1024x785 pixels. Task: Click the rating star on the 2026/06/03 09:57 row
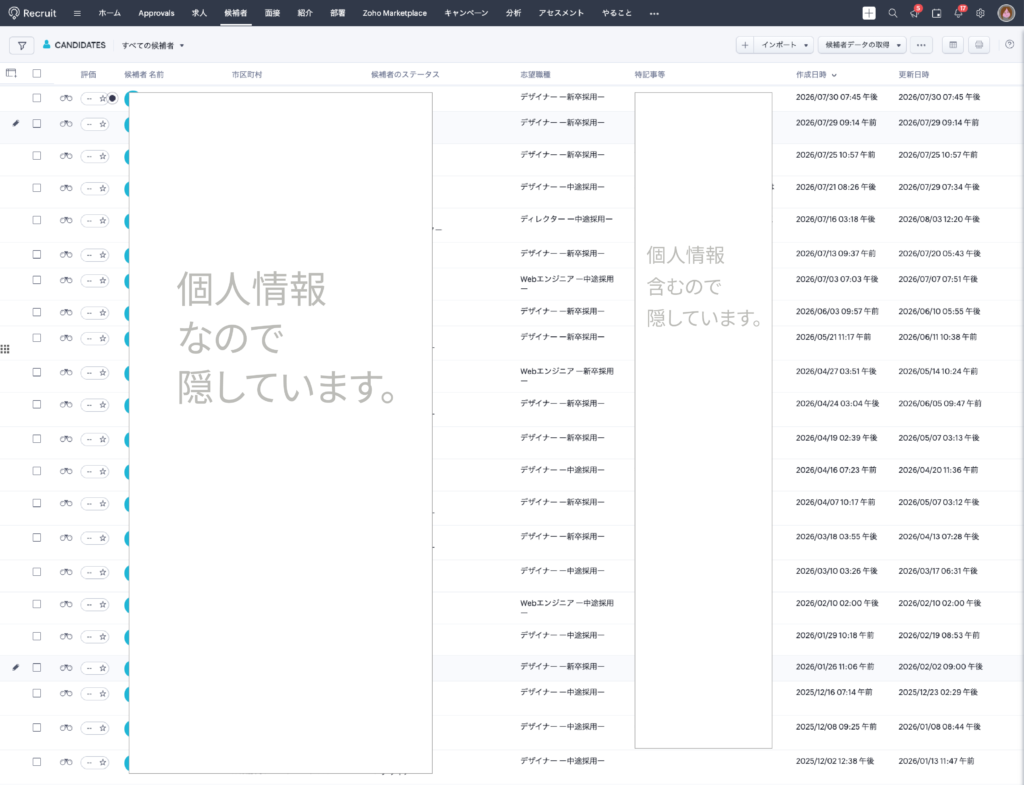click(x=103, y=312)
